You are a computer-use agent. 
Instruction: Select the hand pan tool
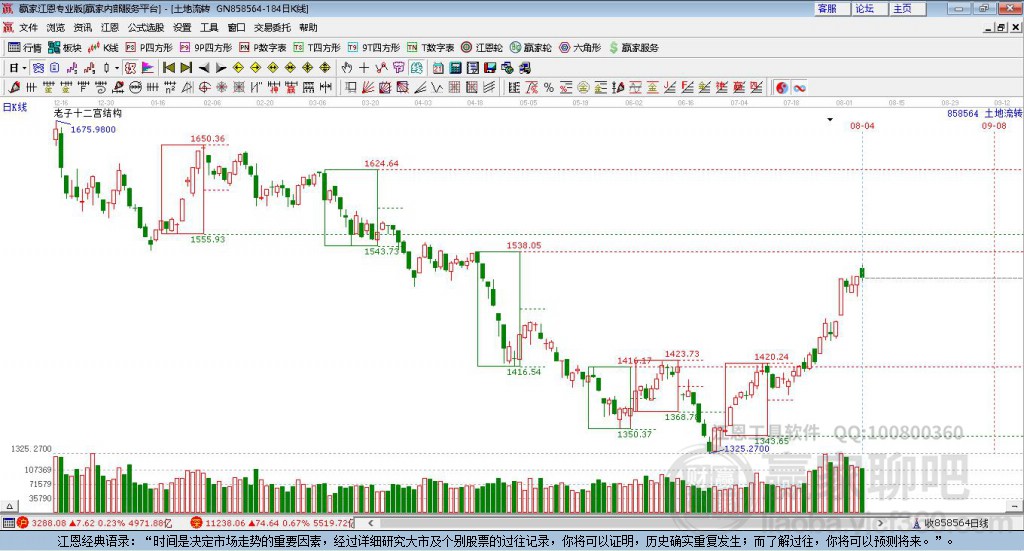(x=347, y=68)
